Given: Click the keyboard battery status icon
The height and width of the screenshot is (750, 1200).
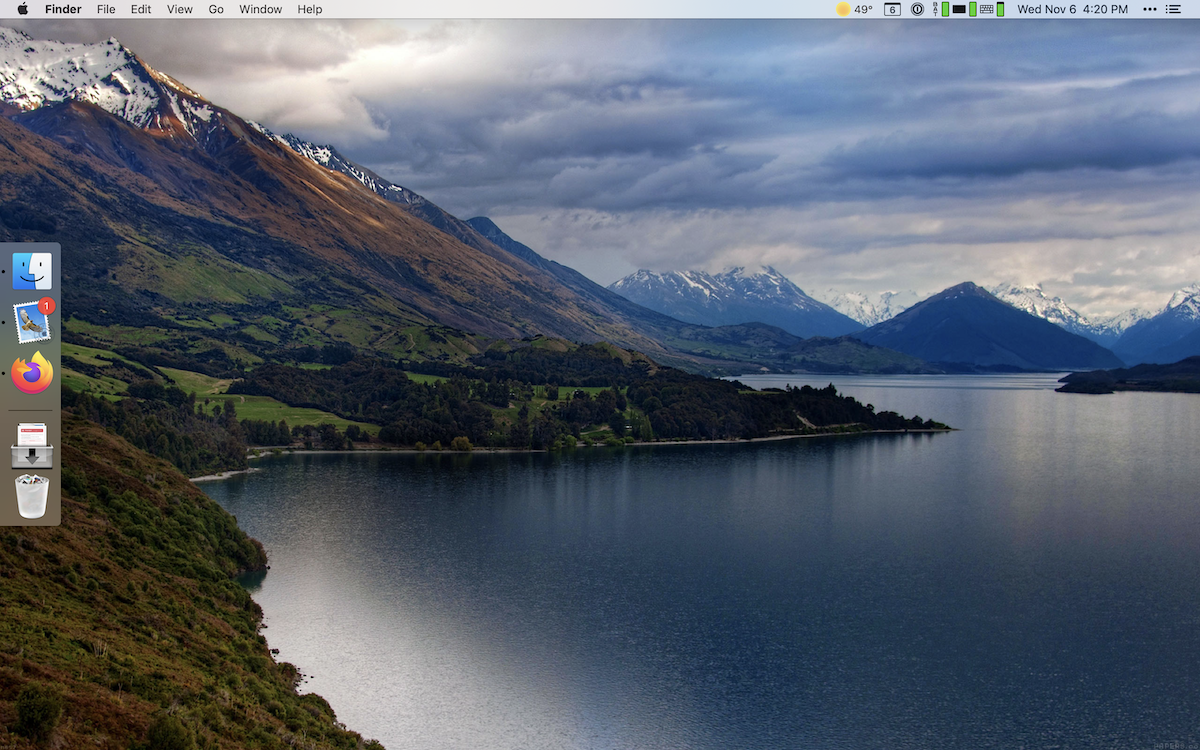Looking at the screenshot, I should 992,9.
